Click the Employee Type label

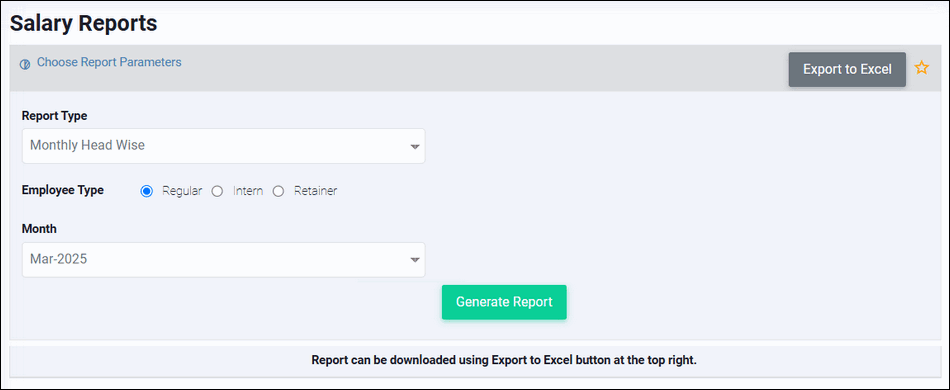(x=63, y=190)
